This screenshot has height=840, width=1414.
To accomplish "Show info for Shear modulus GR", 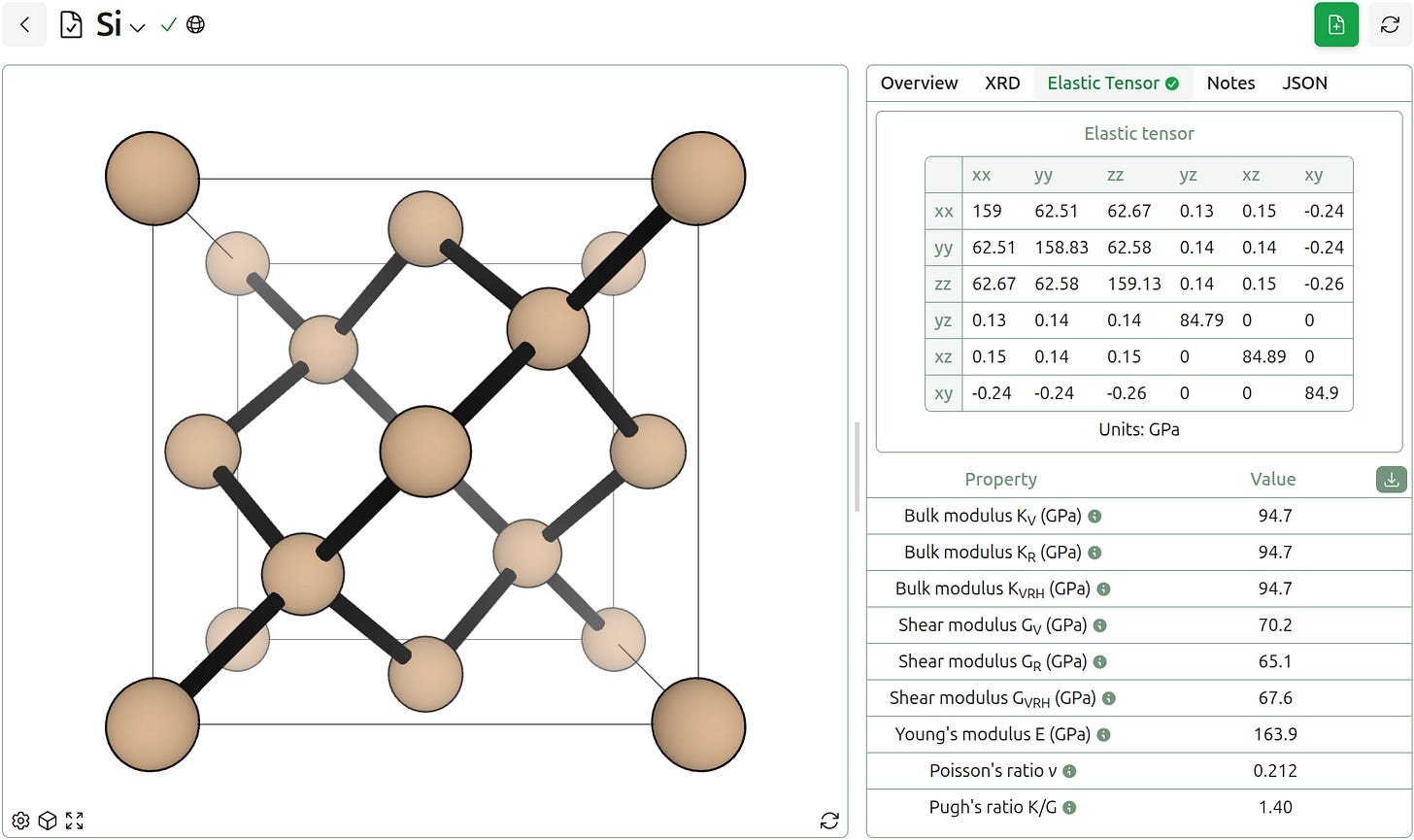I will 1100,662.
